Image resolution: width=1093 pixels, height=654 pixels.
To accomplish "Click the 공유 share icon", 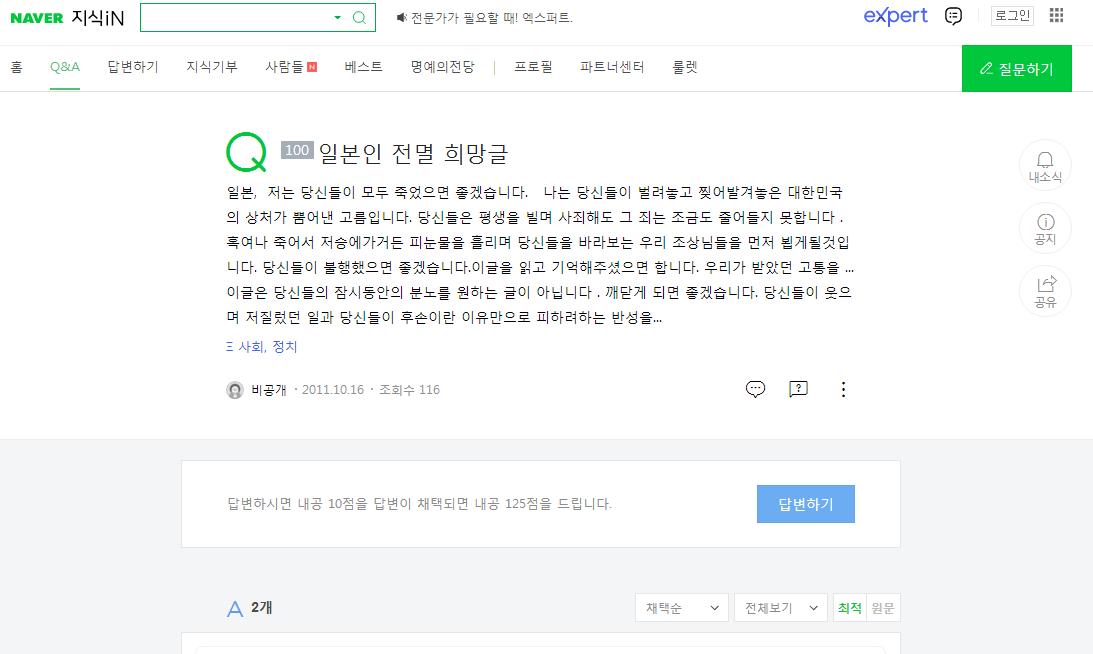I will tap(1045, 290).
